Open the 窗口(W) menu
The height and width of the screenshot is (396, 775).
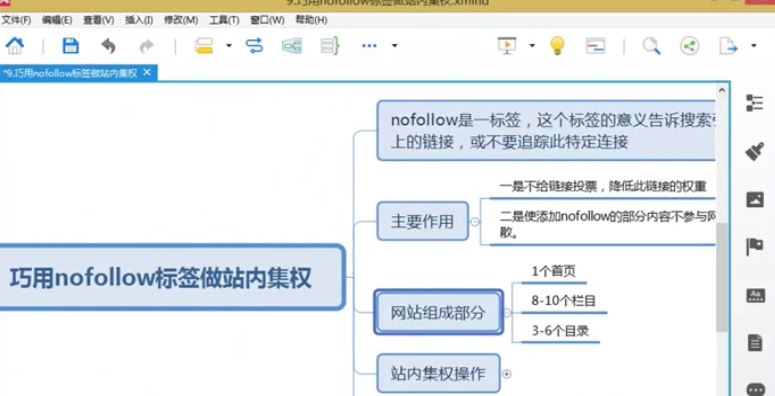pyautogui.click(x=267, y=20)
